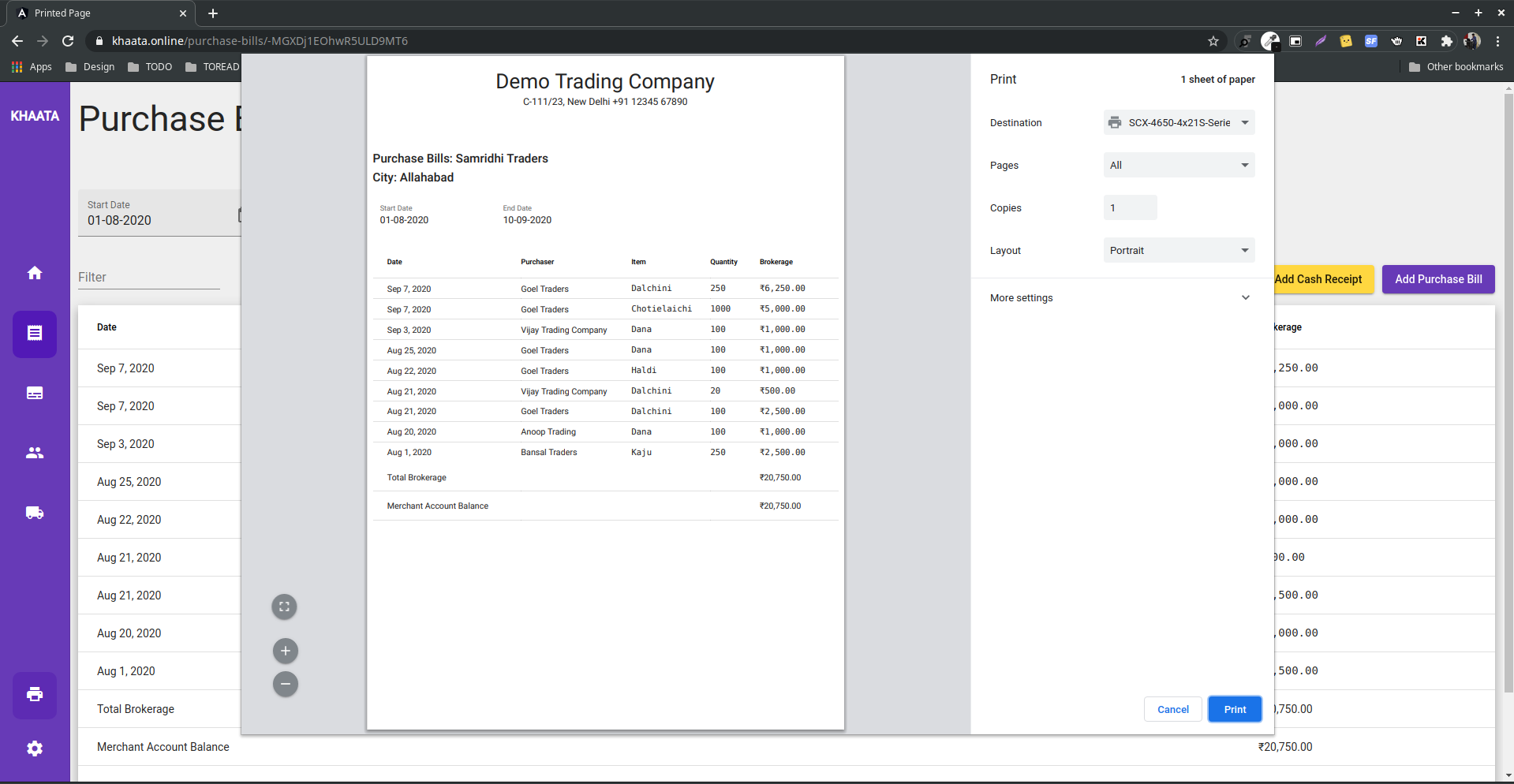
Task: Click the Aug 1, 2020 row in page table
Action: (125, 671)
